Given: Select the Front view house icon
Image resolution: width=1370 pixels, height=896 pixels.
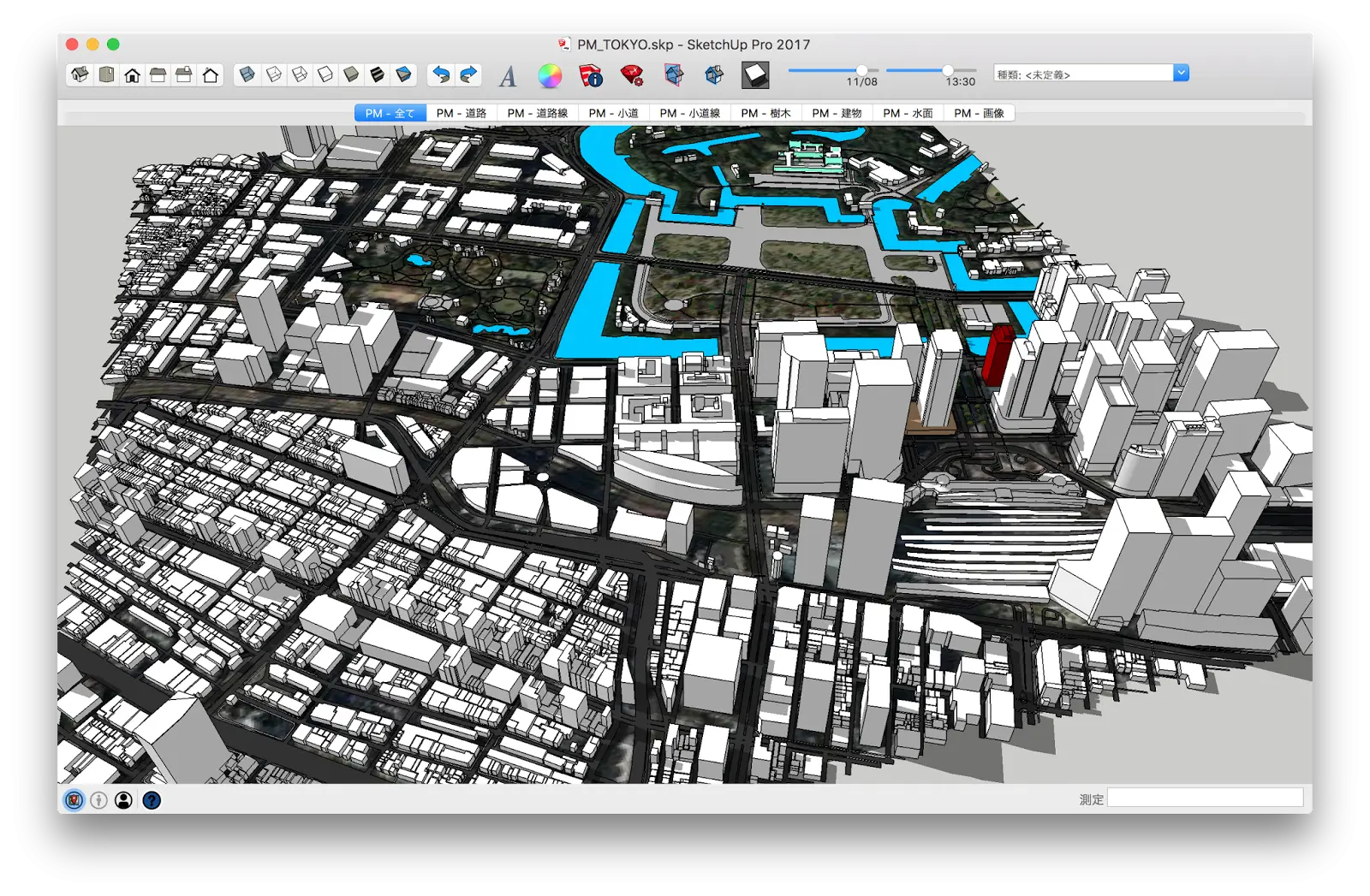Looking at the screenshot, I should click(x=132, y=75).
